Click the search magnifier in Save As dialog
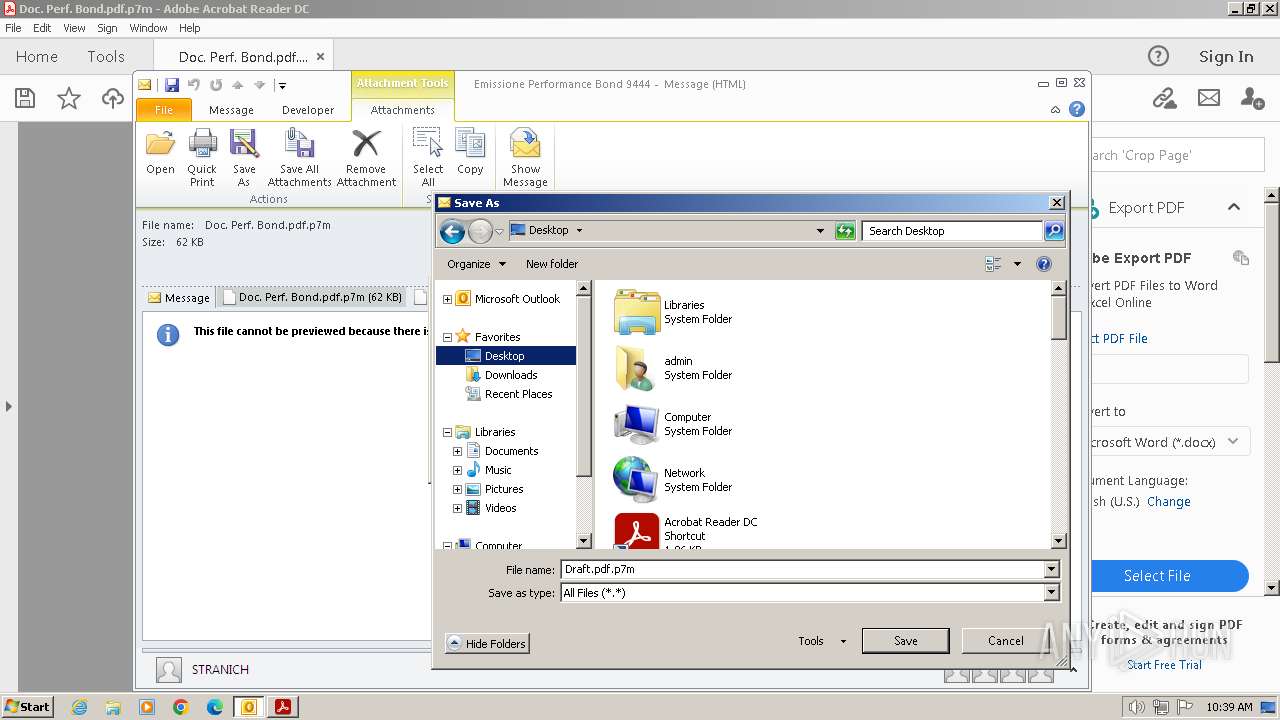The image size is (1280, 720). 1054,231
